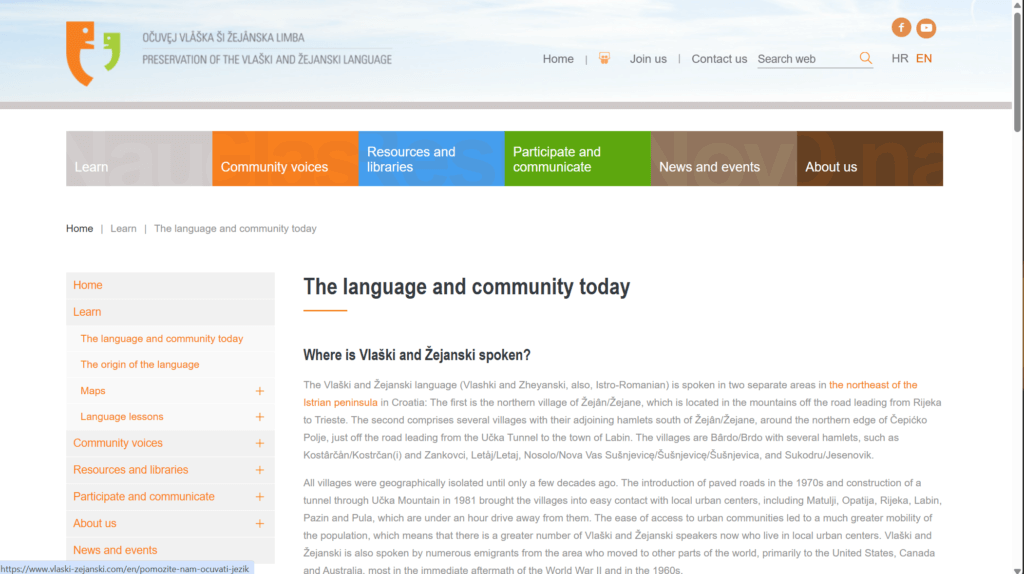This screenshot has height=574, width=1024.
Task: Click the orange sitemap icon beside Home
Action: (x=604, y=59)
